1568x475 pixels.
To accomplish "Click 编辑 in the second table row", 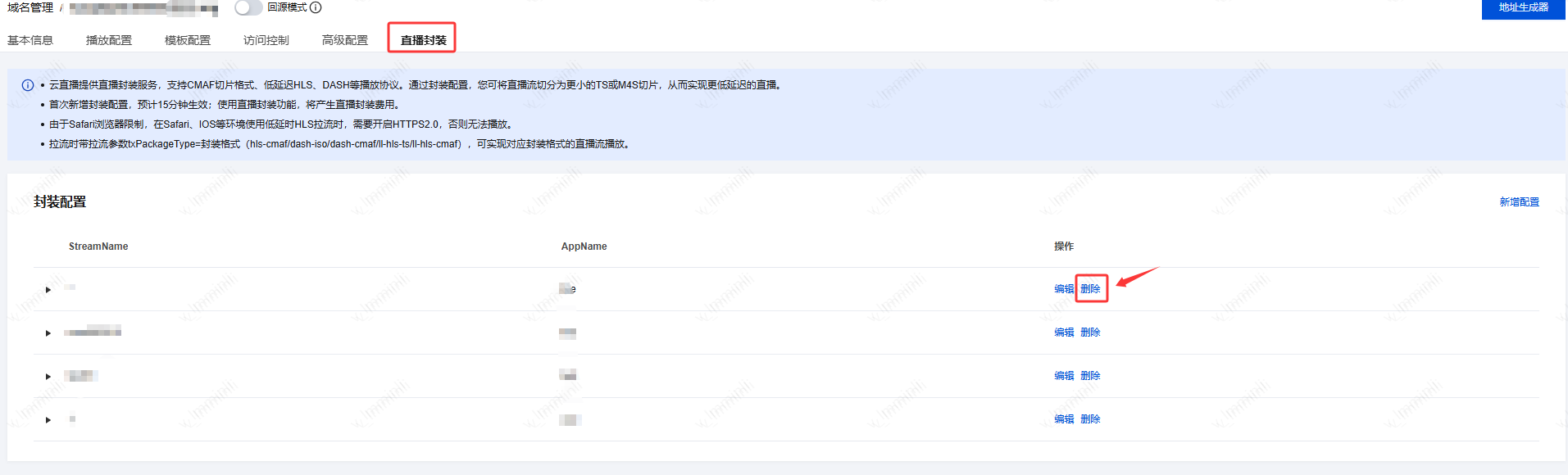I will (1064, 332).
